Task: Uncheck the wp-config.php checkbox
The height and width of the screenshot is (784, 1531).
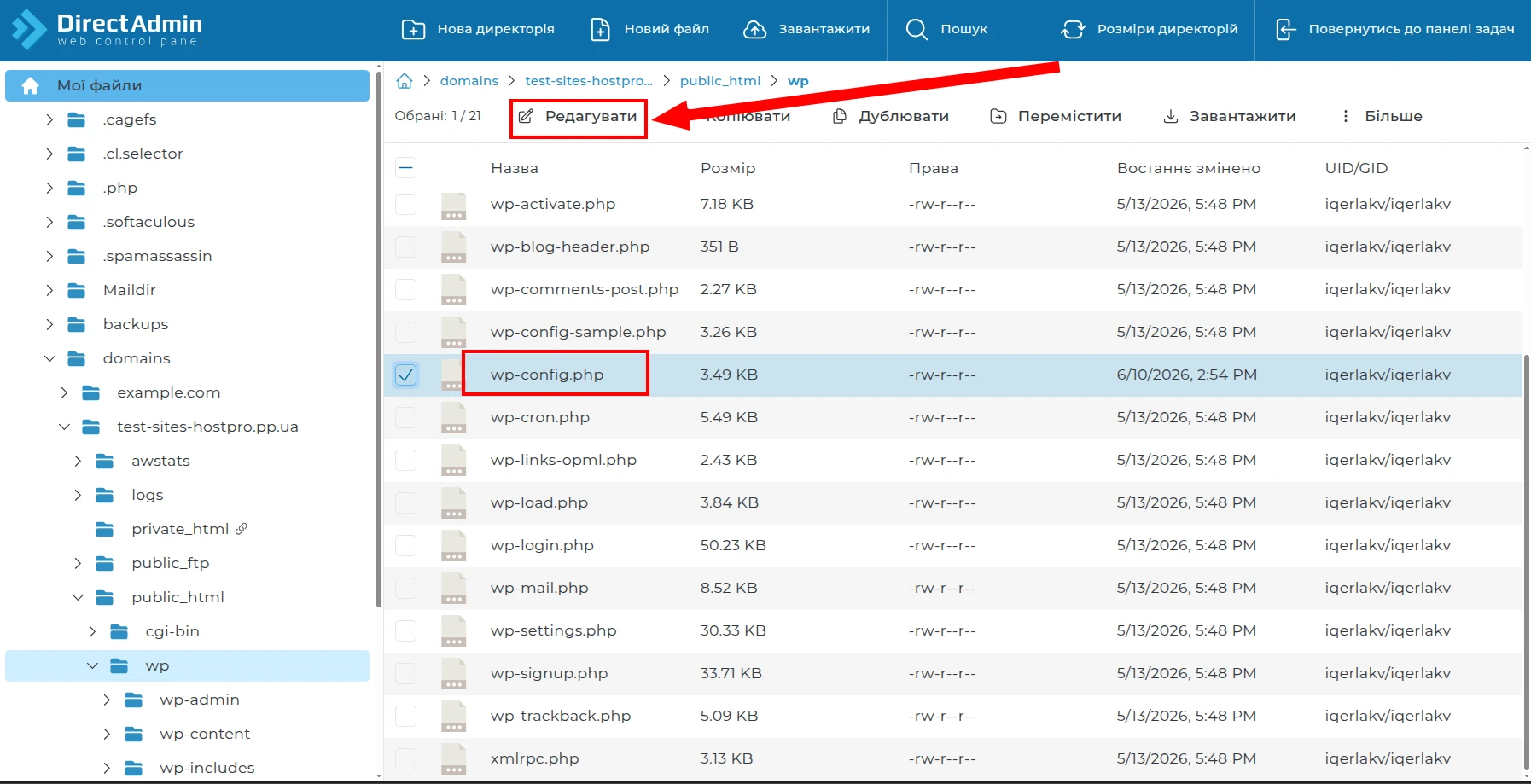Action: coord(406,375)
